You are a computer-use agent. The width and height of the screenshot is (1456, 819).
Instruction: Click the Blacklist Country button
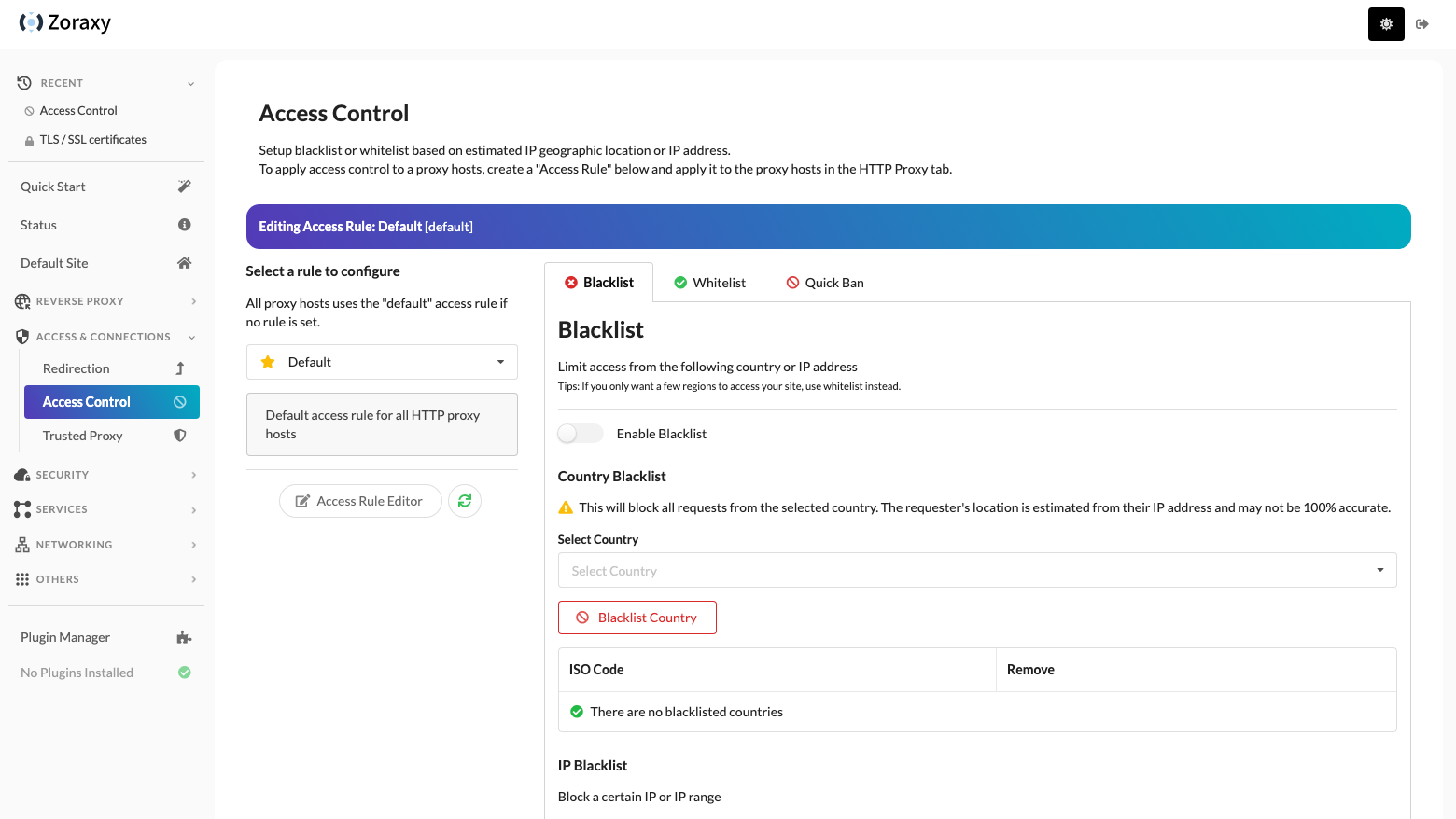point(637,618)
